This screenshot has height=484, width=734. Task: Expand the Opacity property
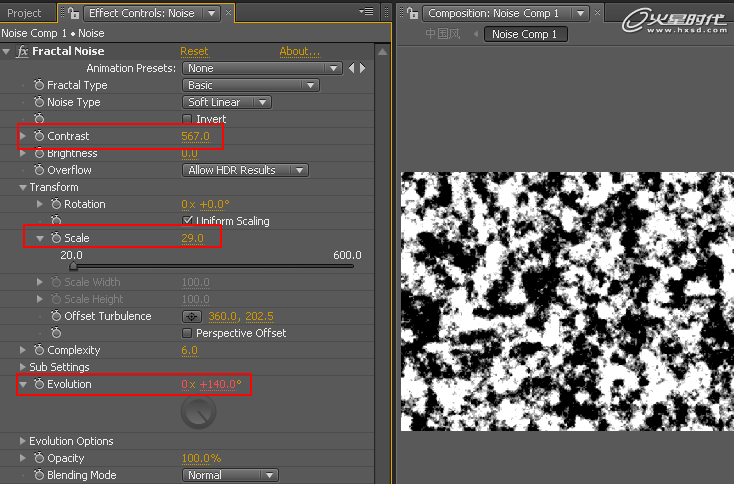click(22, 458)
